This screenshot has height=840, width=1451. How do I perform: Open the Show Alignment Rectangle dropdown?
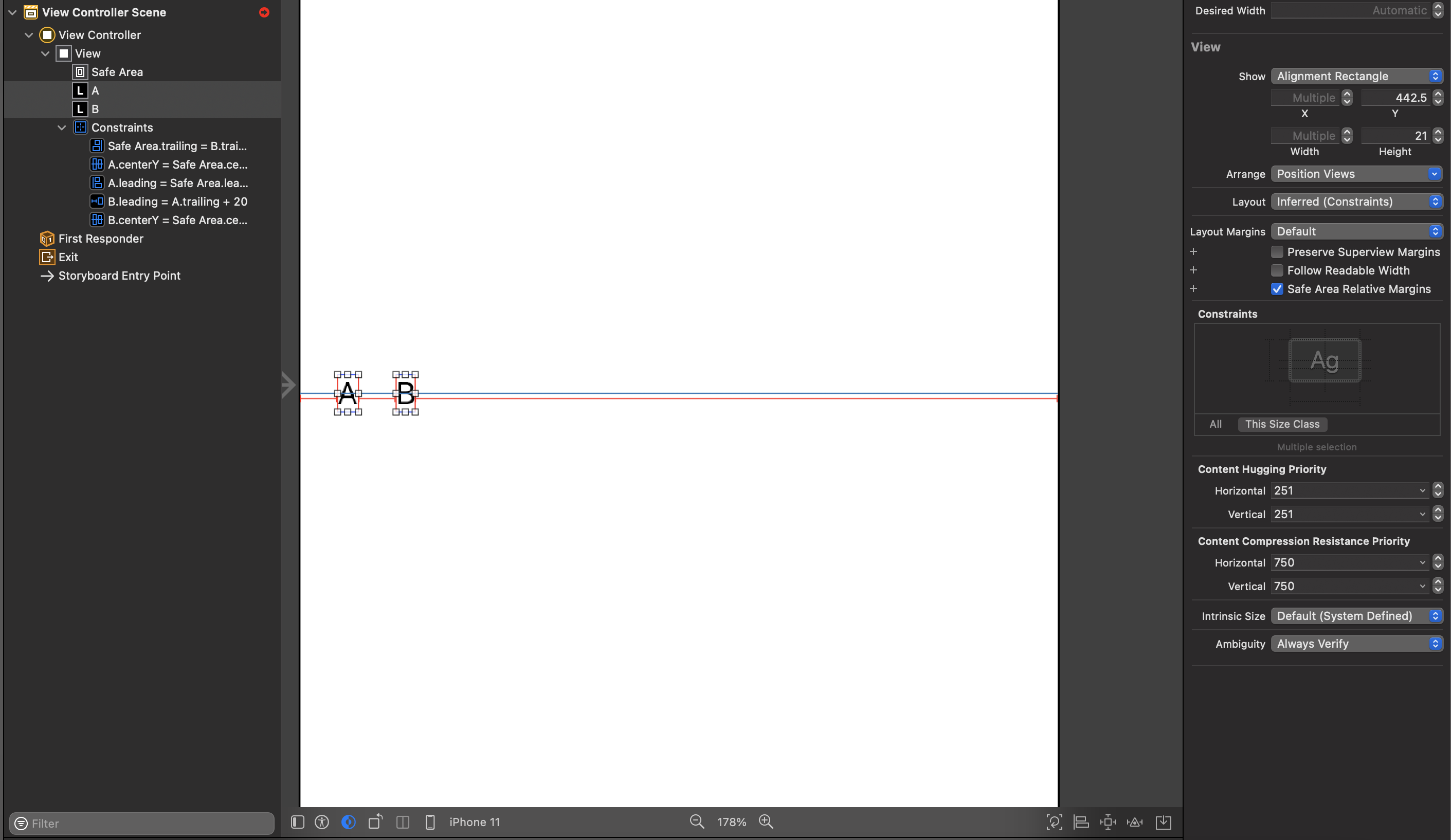[1356, 76]
